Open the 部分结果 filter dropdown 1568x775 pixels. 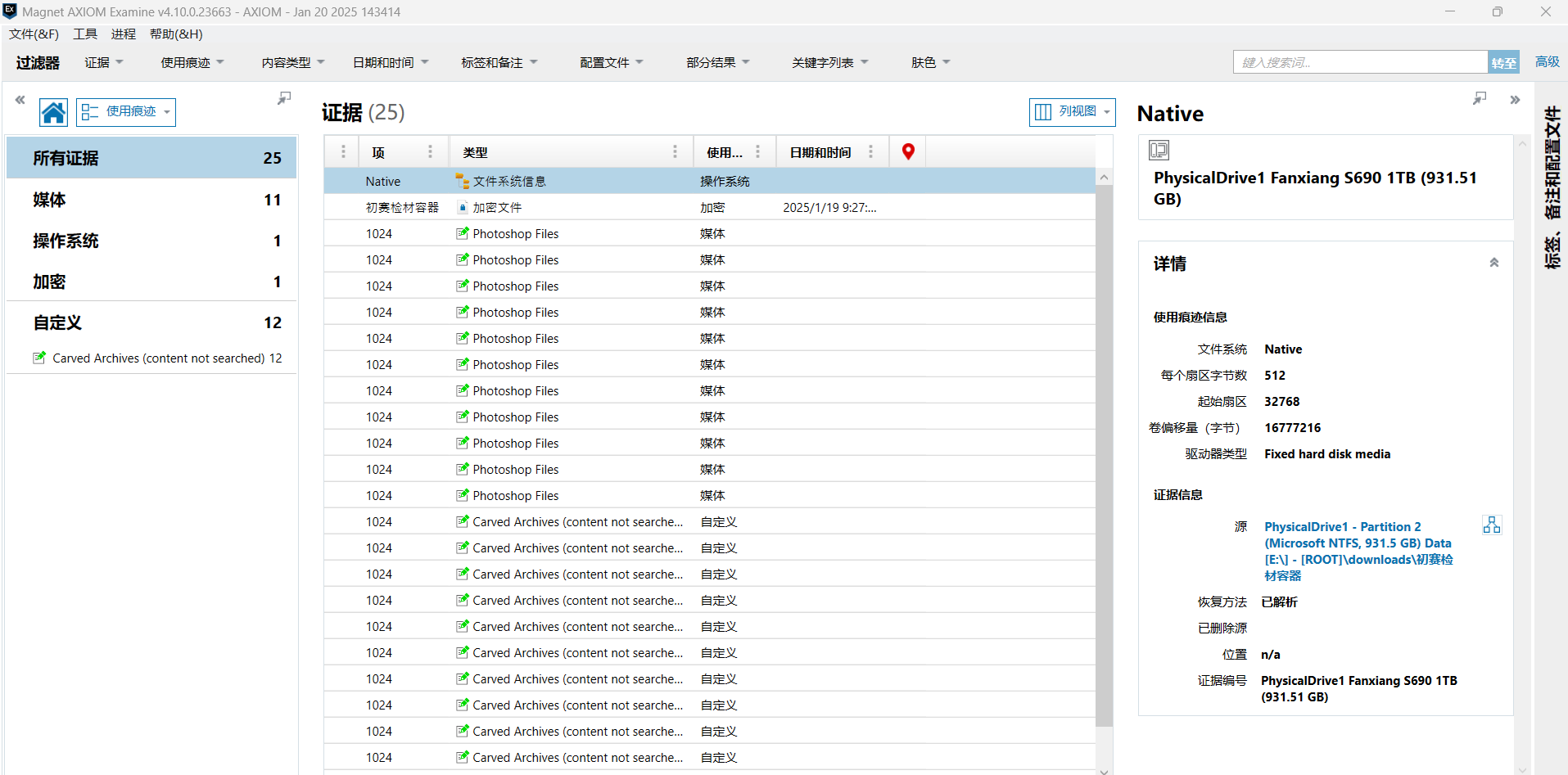point(718,62)
